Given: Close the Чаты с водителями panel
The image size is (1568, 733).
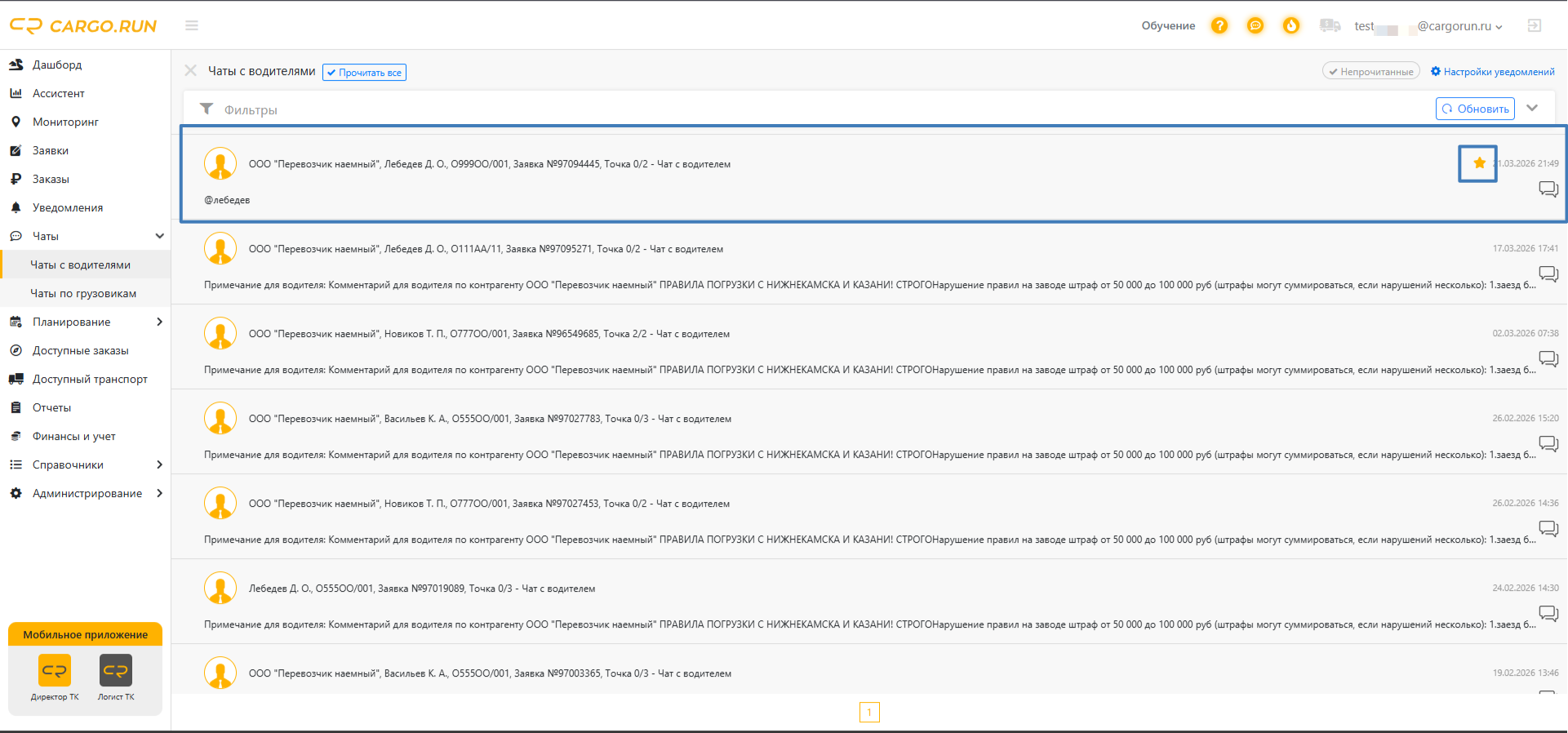Looking at the screenshot, I should coord(191,71).
